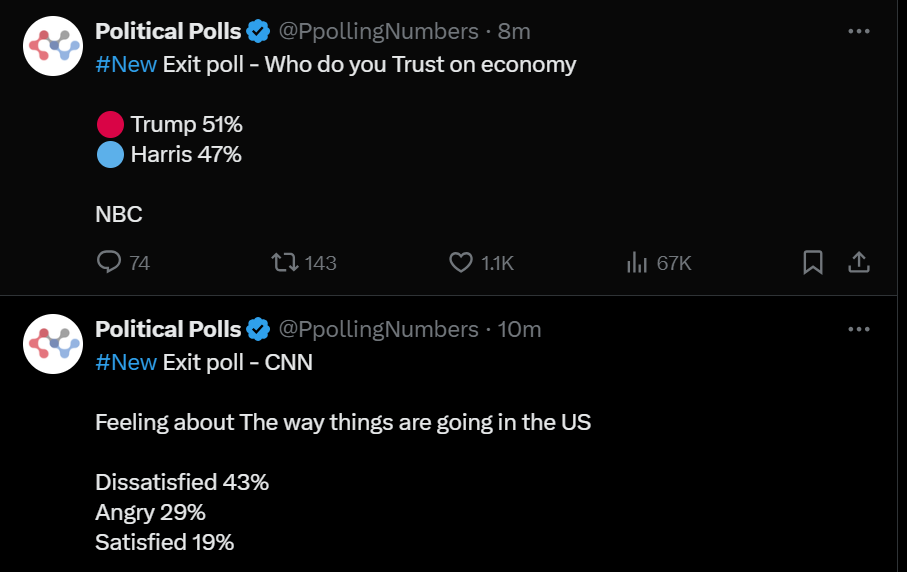The height and width of the screenshot is (572, 907).
Task: Open the 10m timestamp link
Action: (x=519, y=329)
